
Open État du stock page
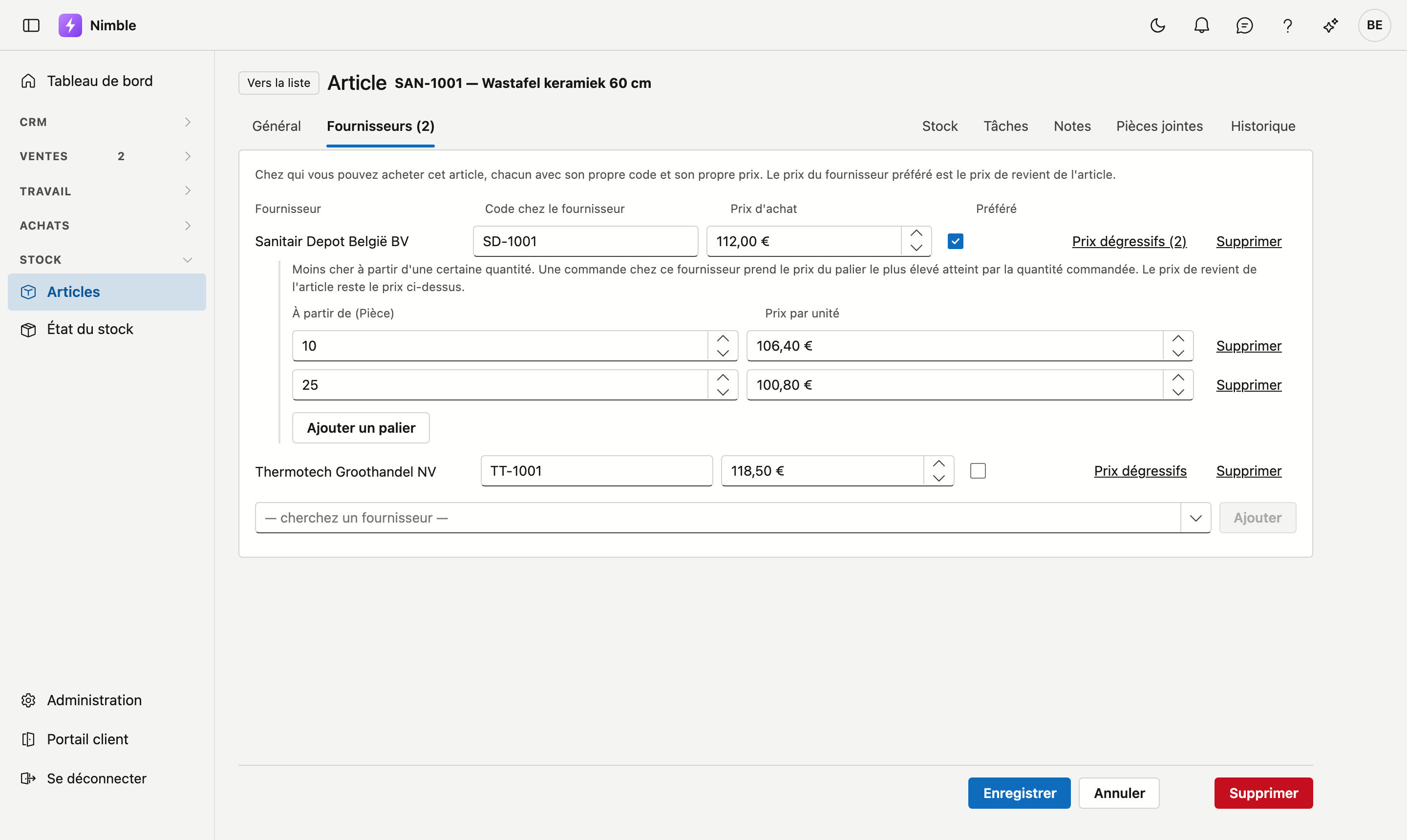coord(107,330)
